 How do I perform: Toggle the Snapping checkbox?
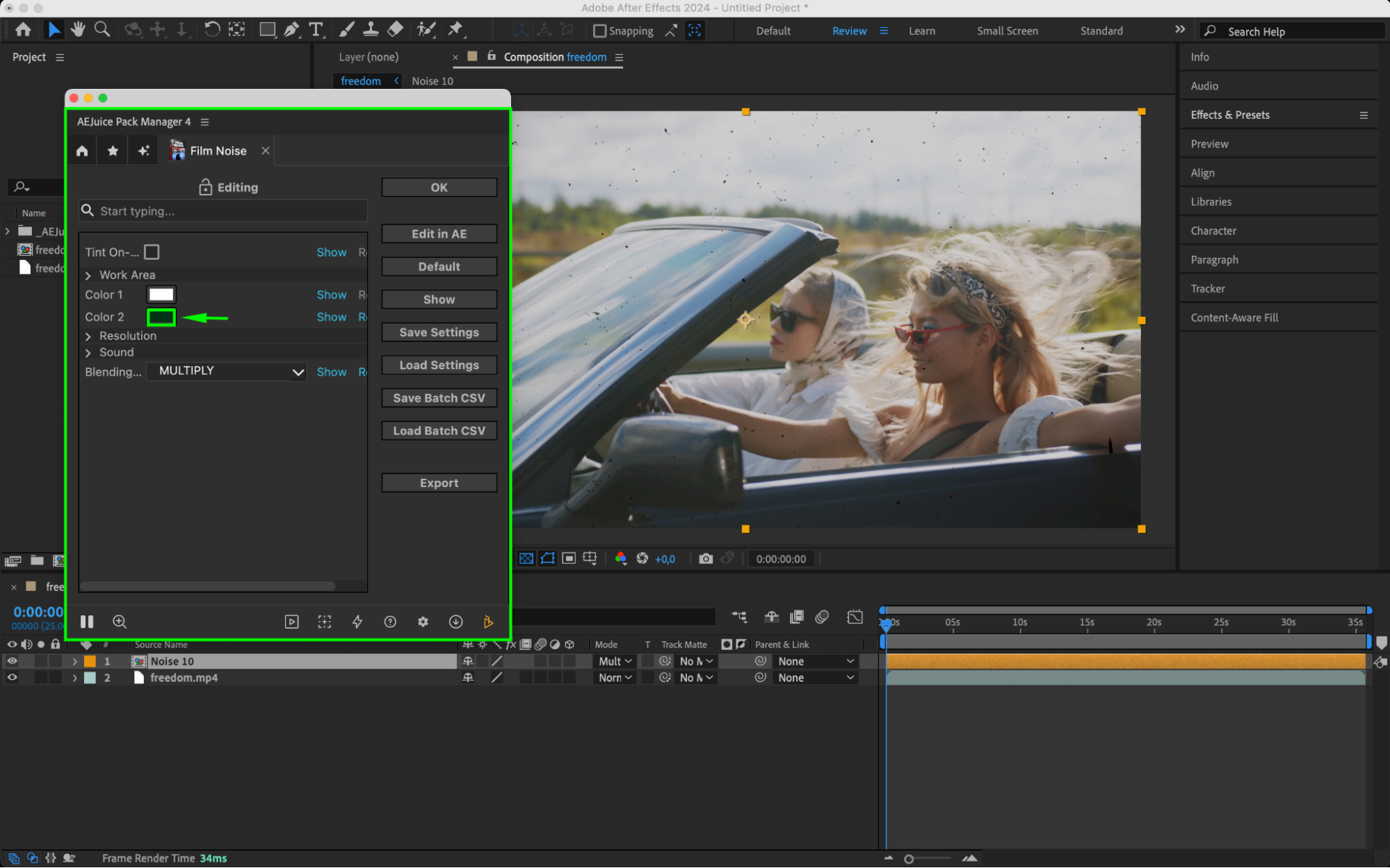click(599, 31)
